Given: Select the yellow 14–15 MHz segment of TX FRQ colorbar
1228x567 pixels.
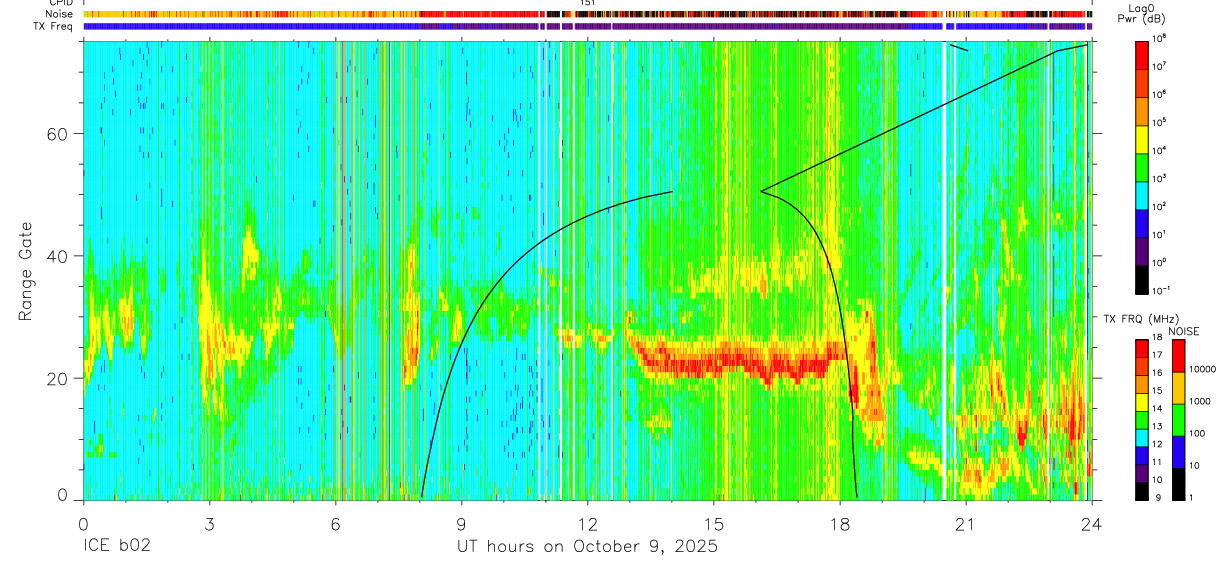Looking at the screenshot, I should pyautogui.click(x=1143, y=402).
